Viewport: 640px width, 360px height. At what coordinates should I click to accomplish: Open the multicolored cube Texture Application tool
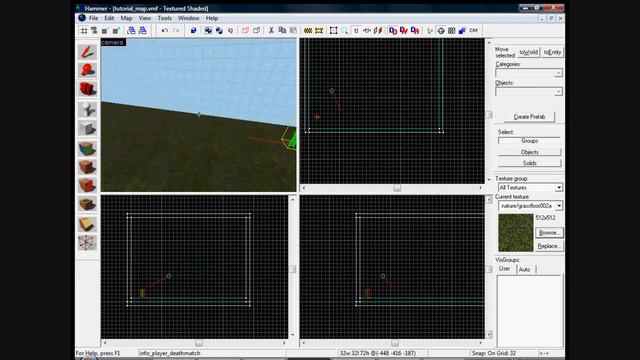pyautogui.click(x=87, y=149)
